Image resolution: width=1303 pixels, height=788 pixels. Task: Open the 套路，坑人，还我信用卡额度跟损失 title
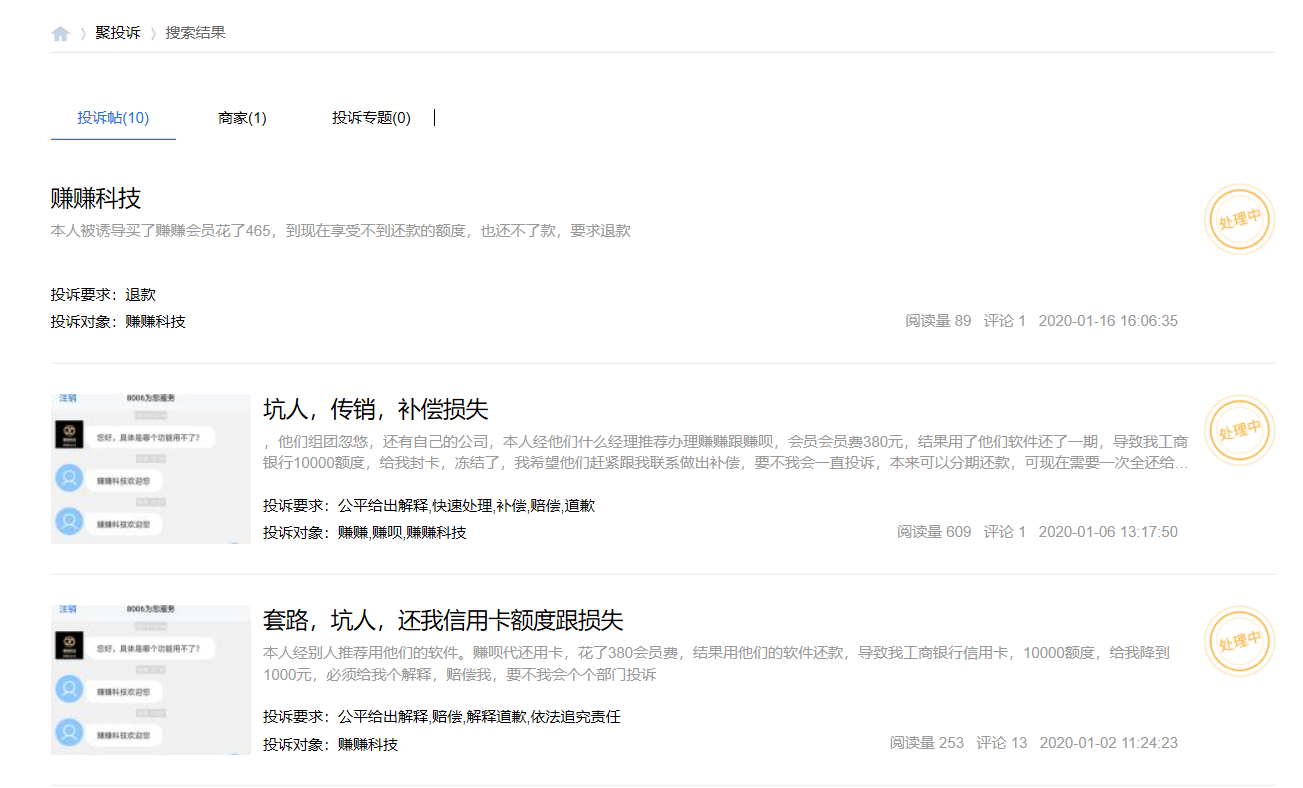(443, 620)
